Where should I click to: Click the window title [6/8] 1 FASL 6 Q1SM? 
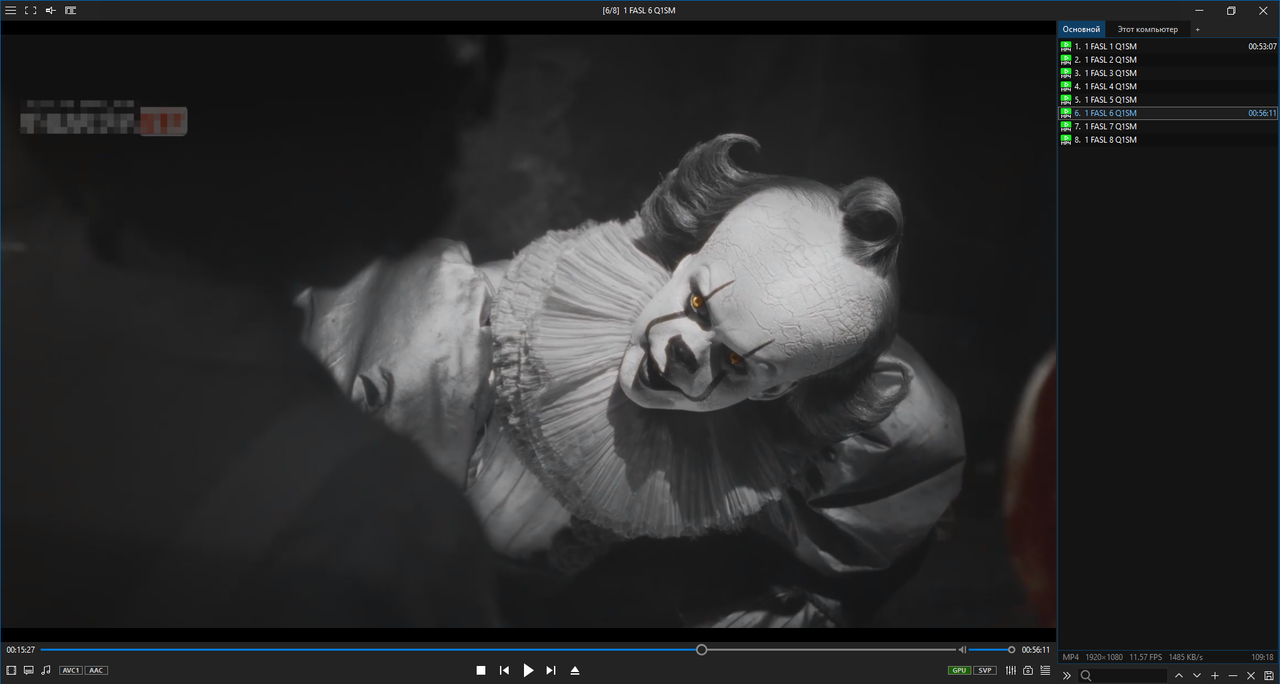point(639,10)
